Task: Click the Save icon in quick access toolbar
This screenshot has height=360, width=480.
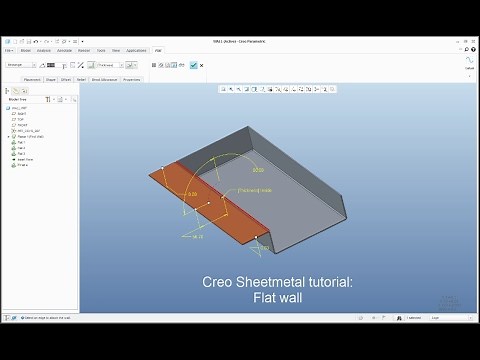Action: pyautogui.click(x=29, y=42)
